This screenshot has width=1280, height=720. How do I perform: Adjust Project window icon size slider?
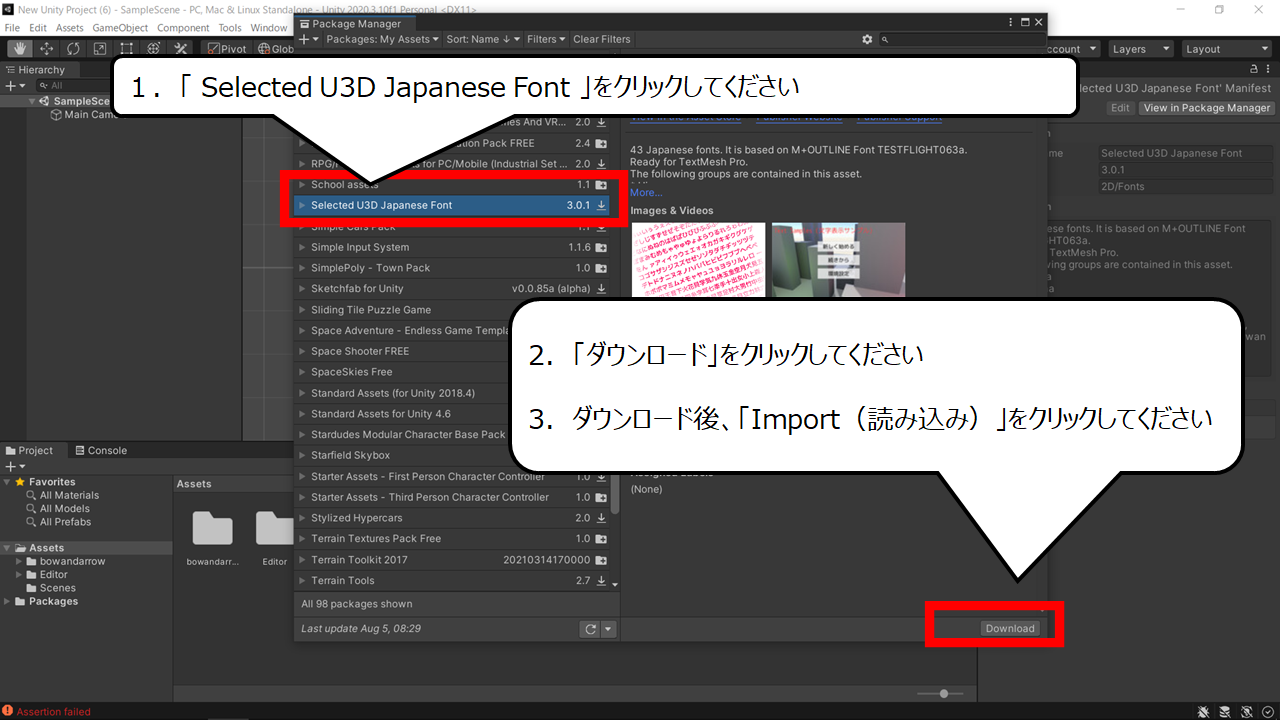943,693
